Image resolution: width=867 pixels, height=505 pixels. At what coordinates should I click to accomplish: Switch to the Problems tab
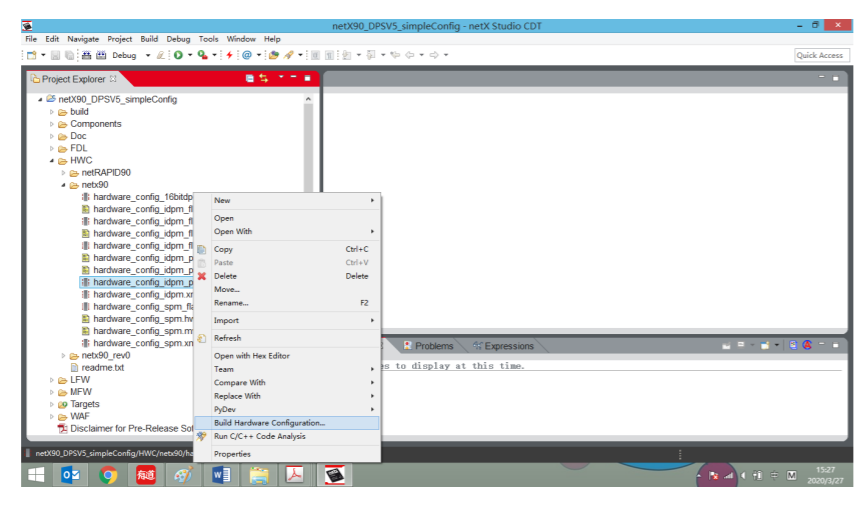click(428, 346)
